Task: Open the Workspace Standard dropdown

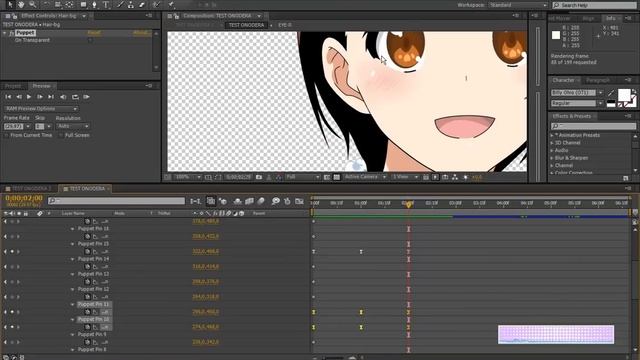Action: coord(518,5)
